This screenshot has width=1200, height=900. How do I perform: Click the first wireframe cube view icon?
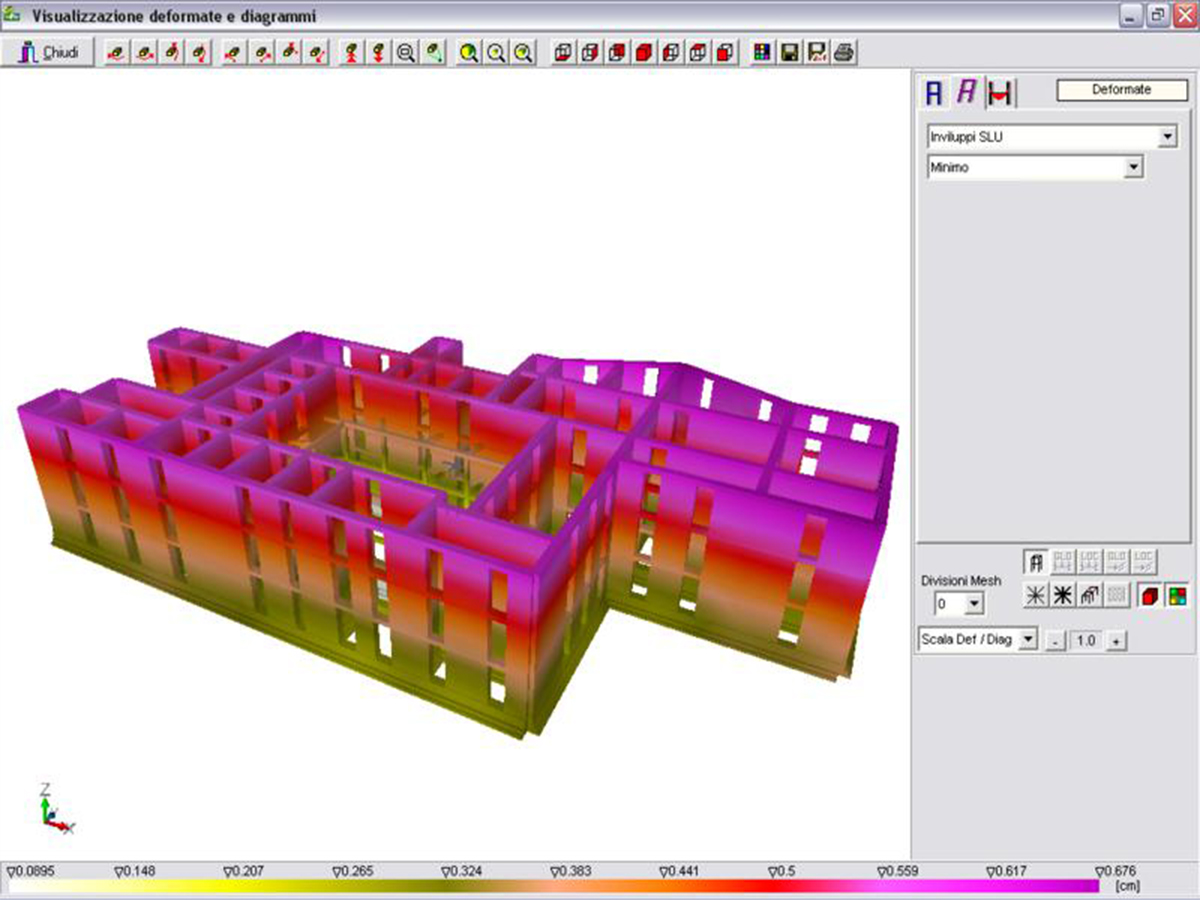pos(563,53)
